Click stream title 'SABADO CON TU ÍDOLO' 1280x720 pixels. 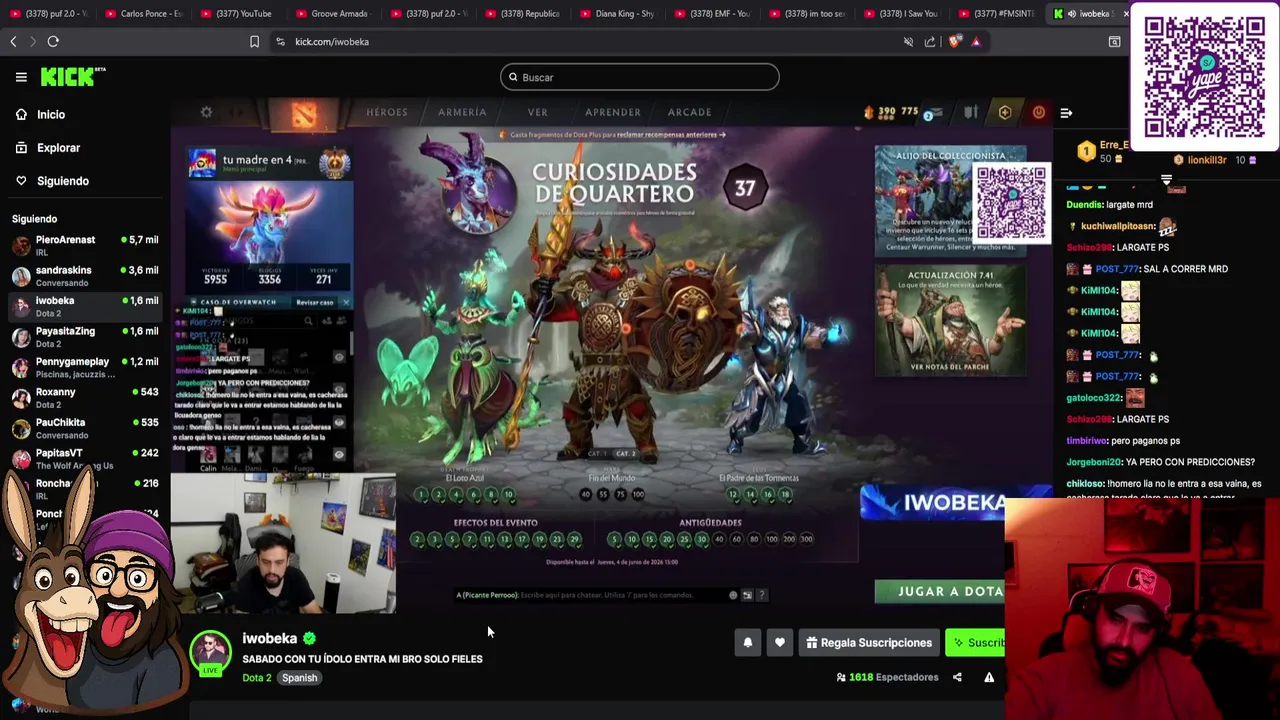pyautogui.click(x=362, y=659)
